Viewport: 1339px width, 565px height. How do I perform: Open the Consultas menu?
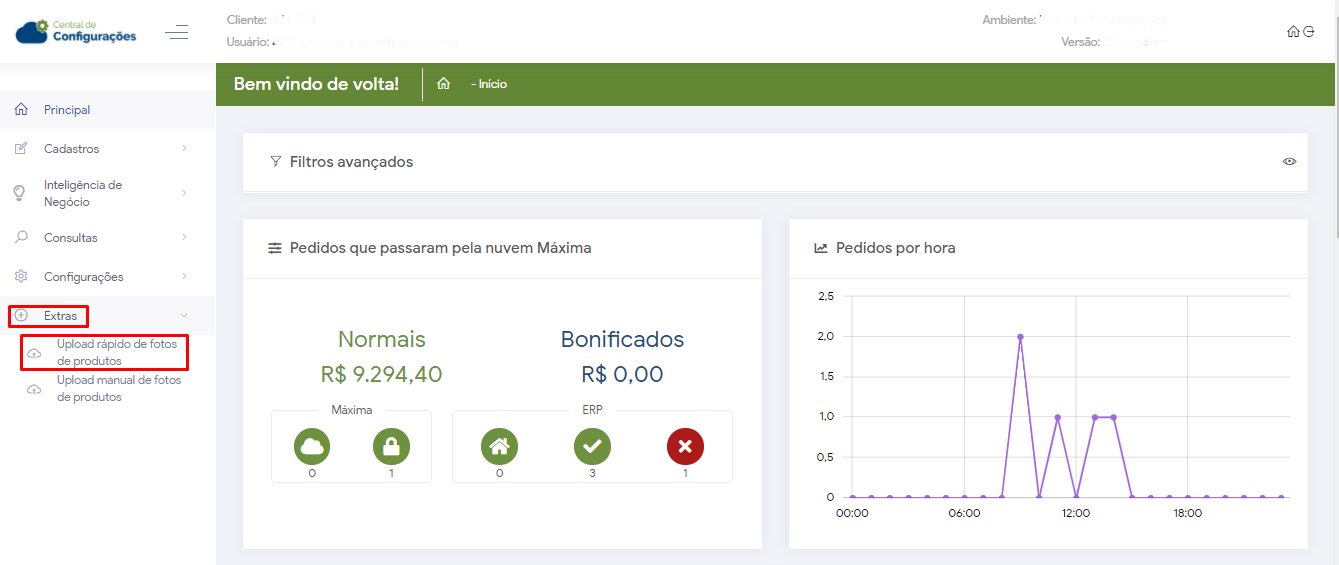71,238
